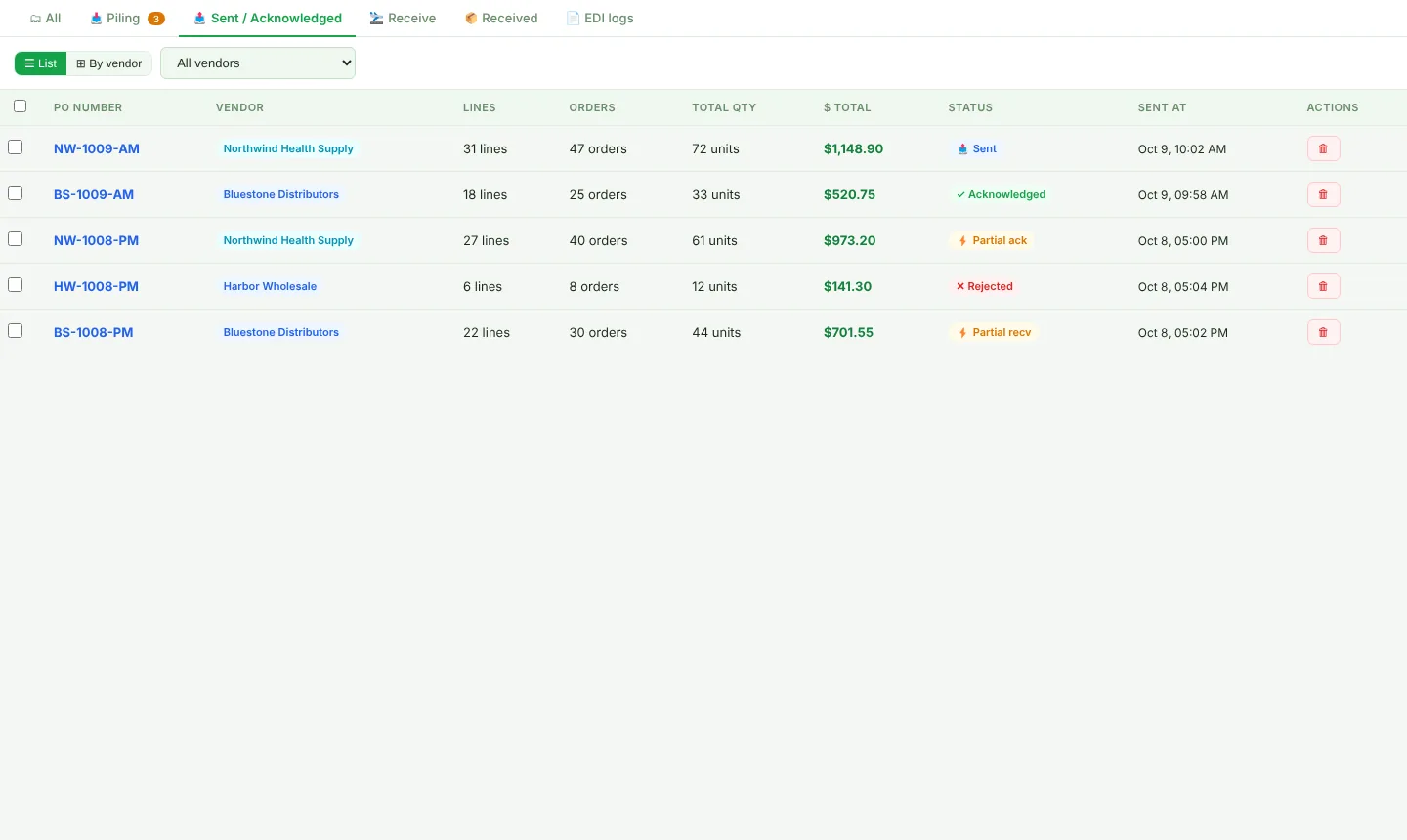Viewport: 1407px width, 840px height.
Task: Open PO link NW-1008-PM
Action: (x=96, y=241)
